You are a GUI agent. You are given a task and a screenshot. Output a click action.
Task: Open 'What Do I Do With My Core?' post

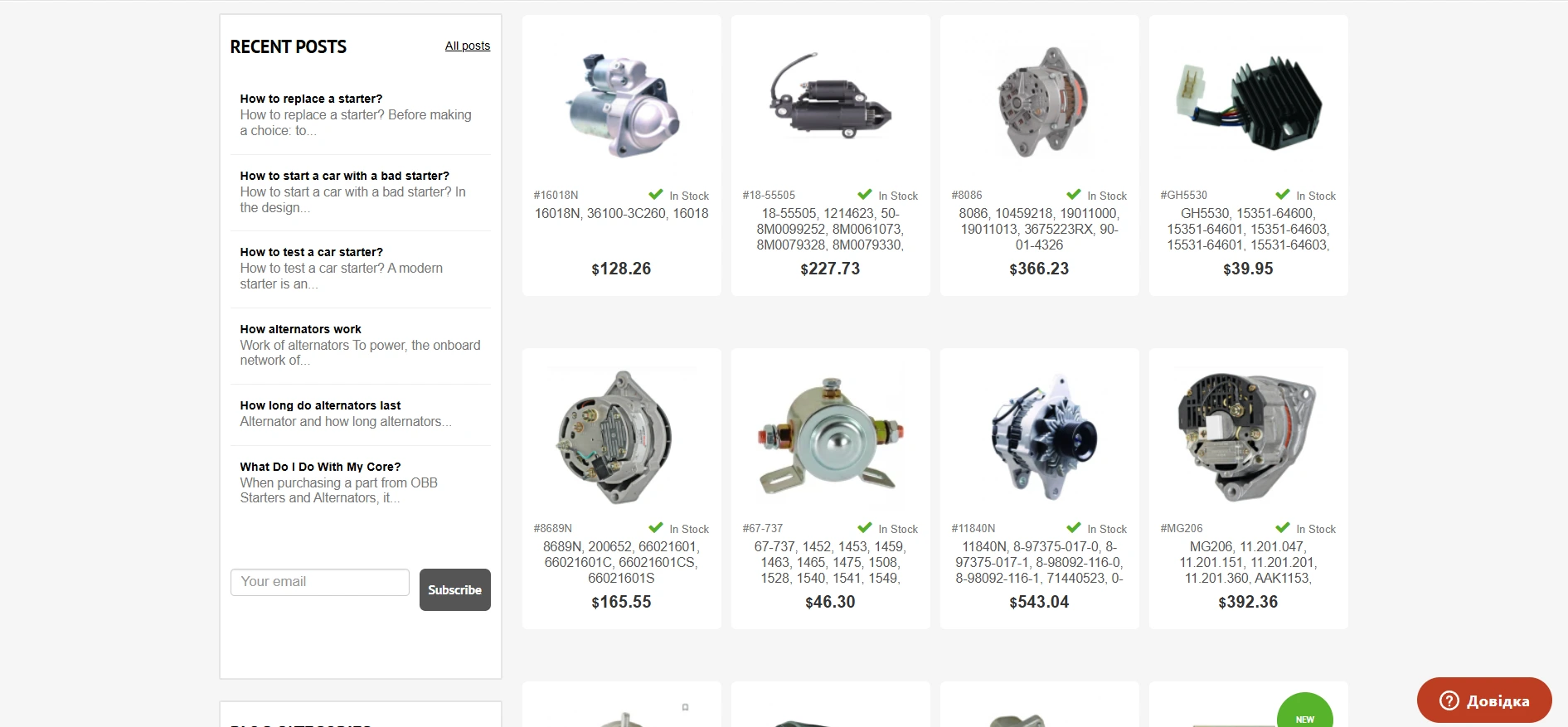tap(320, 467)
